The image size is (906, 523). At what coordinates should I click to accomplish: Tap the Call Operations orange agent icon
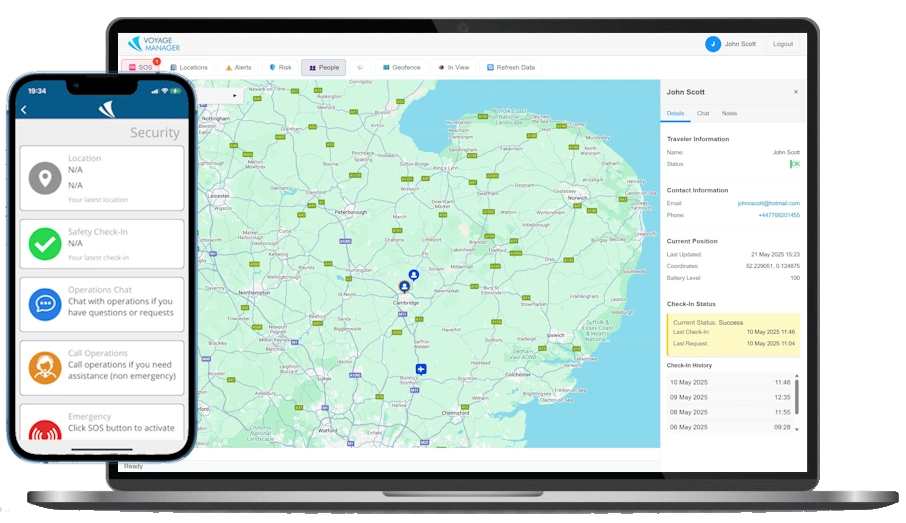coord(45,368)
